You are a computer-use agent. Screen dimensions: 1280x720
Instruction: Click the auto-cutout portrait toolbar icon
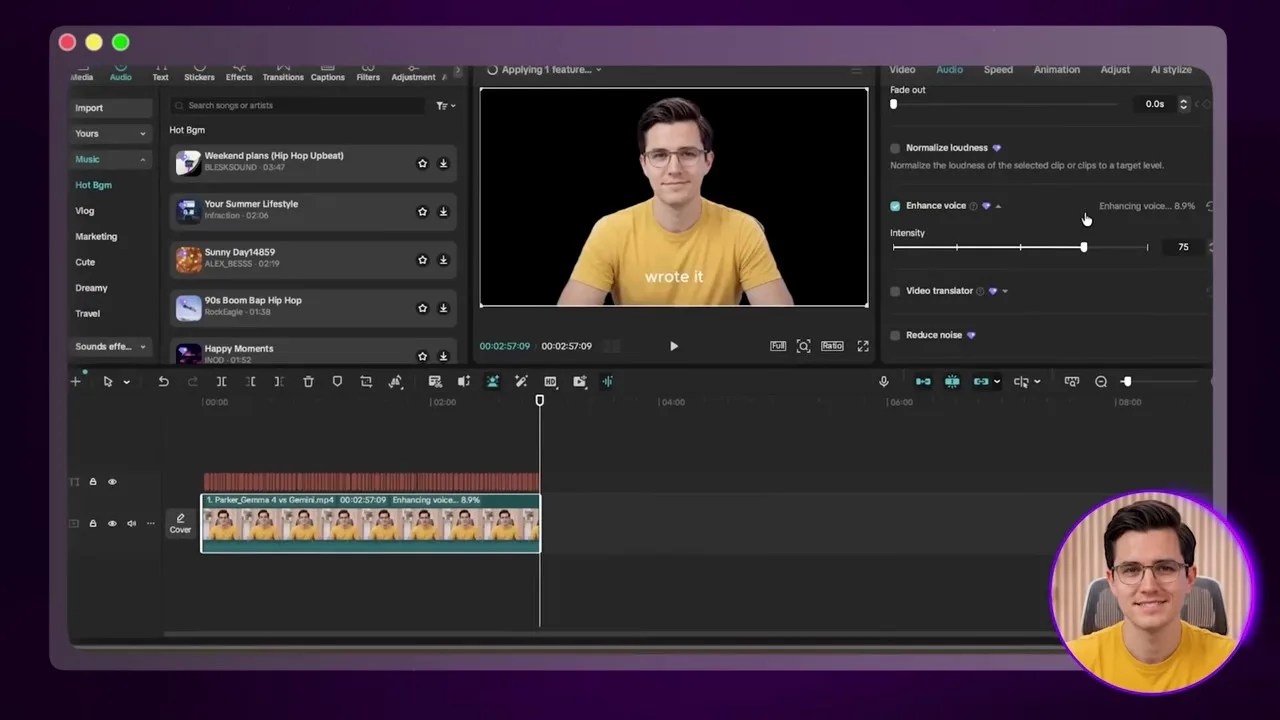[493, 382]
